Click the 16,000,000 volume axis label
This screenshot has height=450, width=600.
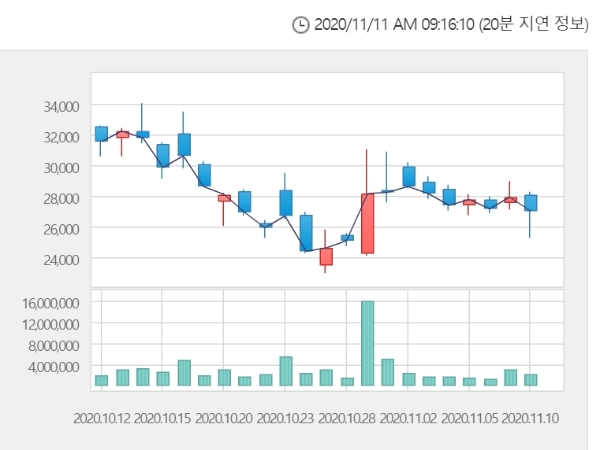pyautogui.click(x=49, y=302)
